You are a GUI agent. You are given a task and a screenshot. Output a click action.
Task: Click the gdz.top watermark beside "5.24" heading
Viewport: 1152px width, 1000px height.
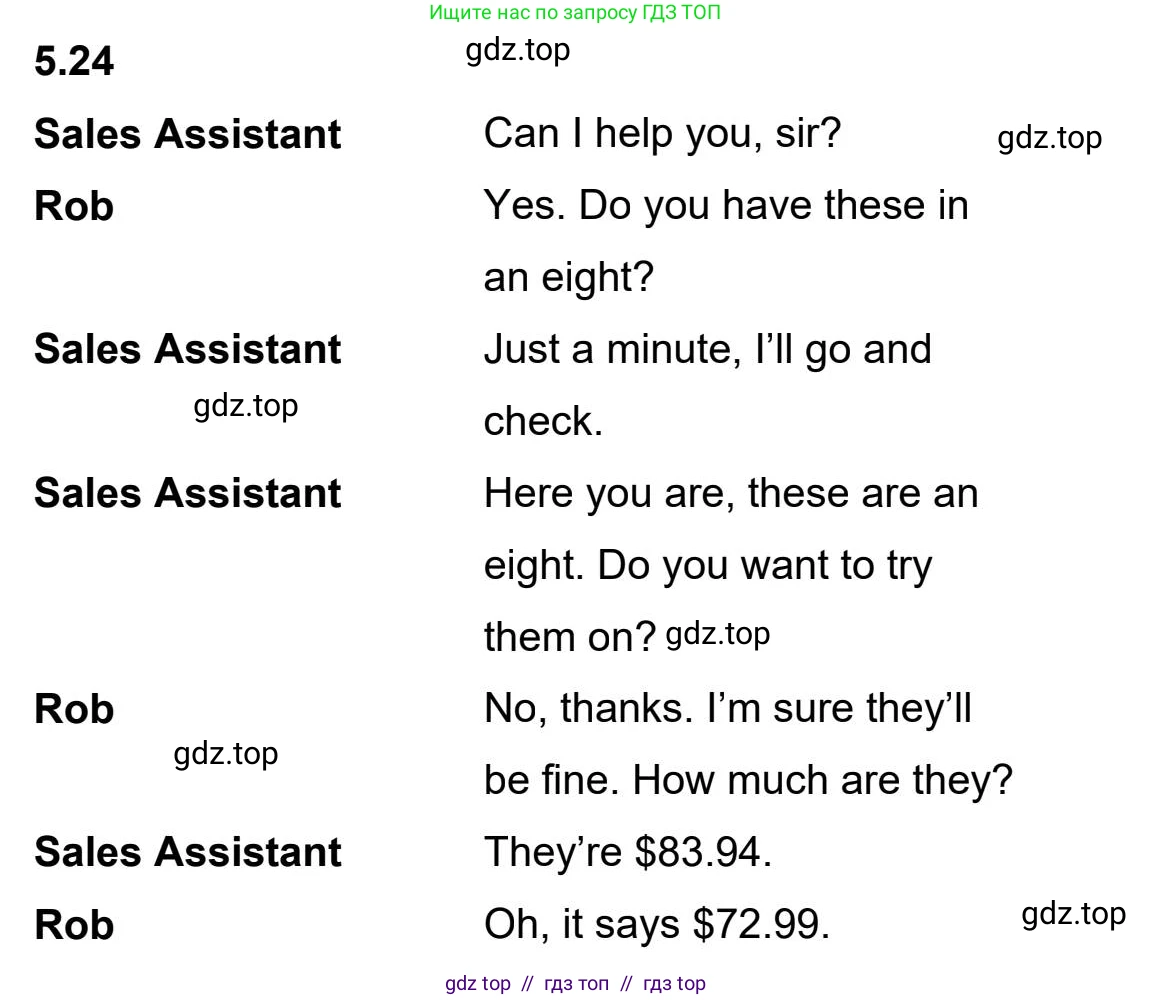pyautogui.click(x=517, y=49)
